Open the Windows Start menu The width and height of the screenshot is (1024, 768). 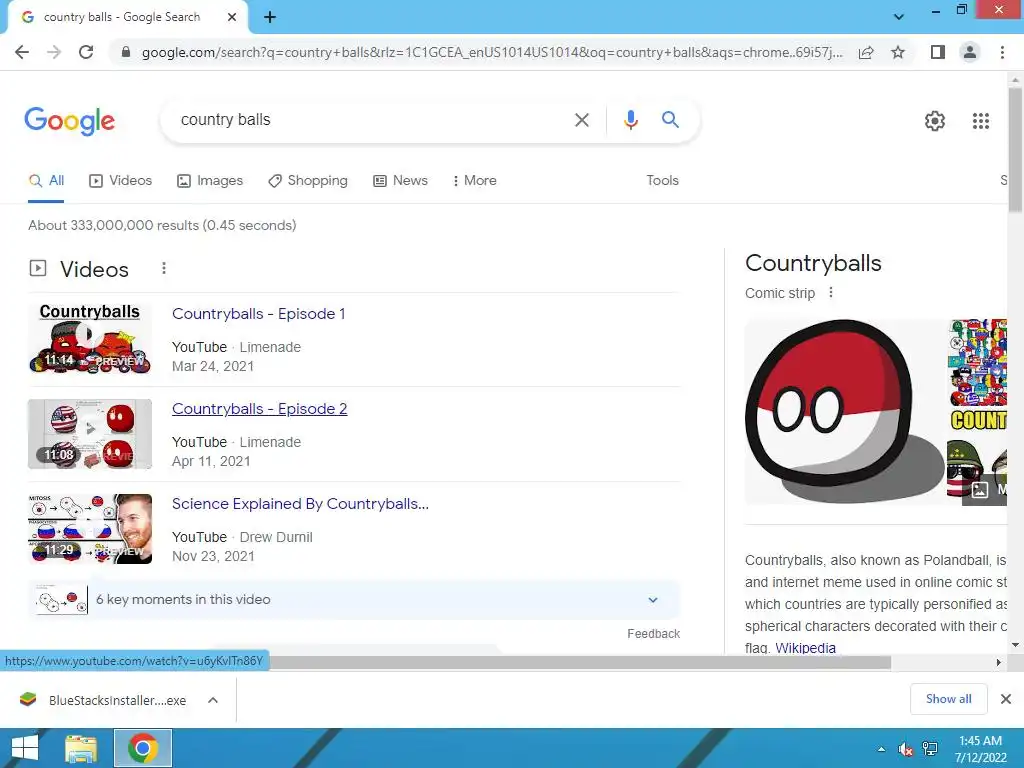point(24,748)
